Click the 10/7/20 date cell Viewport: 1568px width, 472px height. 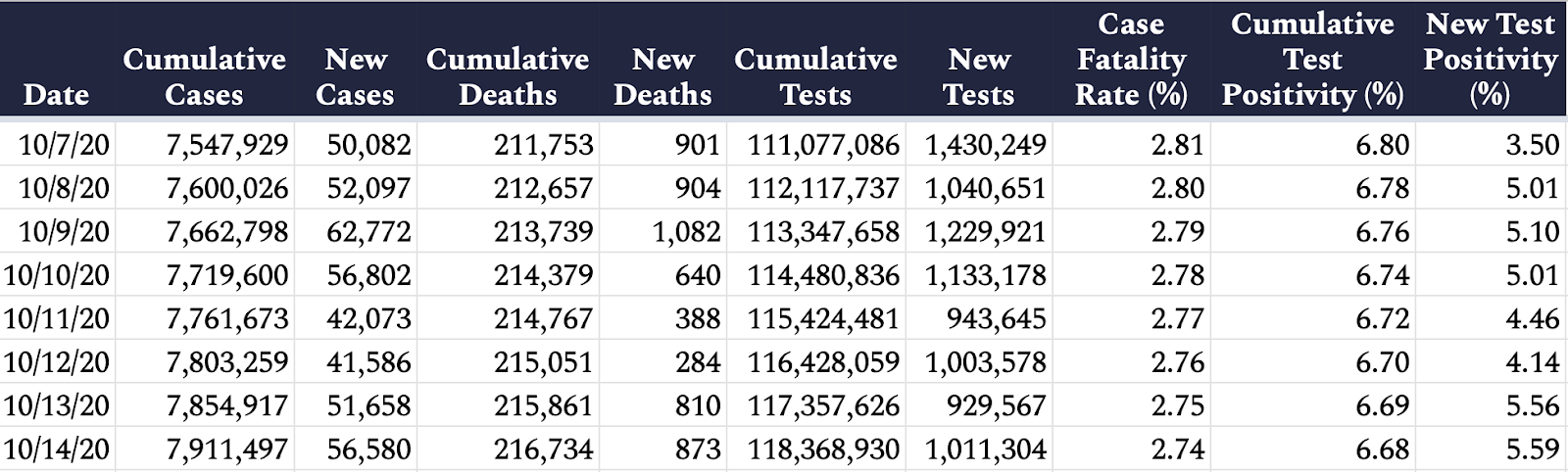coord(64,145)
